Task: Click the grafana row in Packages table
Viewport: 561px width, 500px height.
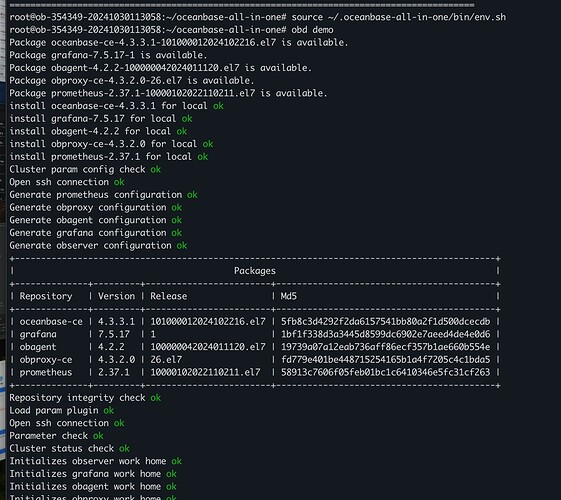Action: click(255, 334)
